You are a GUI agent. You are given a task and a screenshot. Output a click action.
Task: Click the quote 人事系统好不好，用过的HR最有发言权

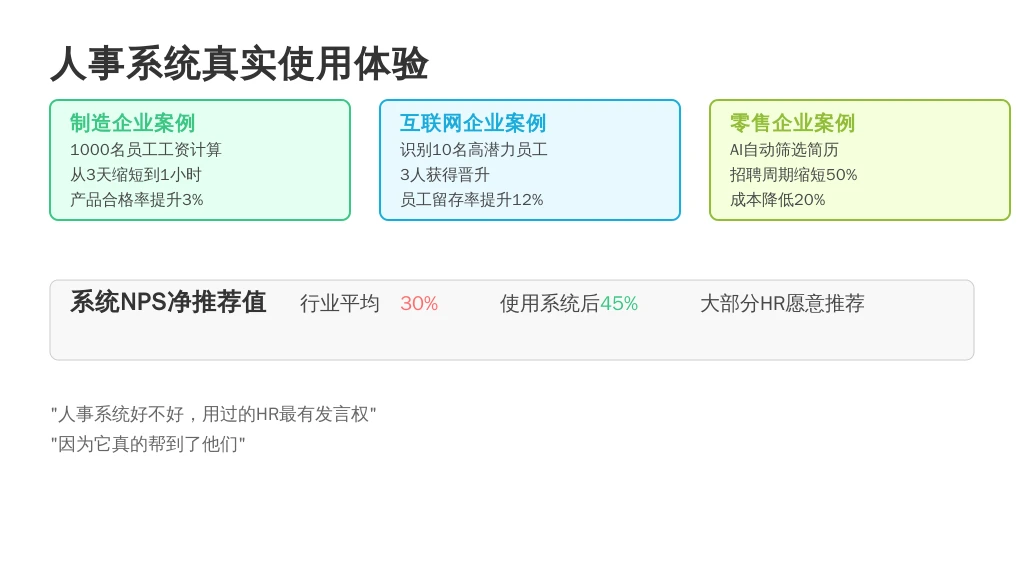[x=214, y=414]
